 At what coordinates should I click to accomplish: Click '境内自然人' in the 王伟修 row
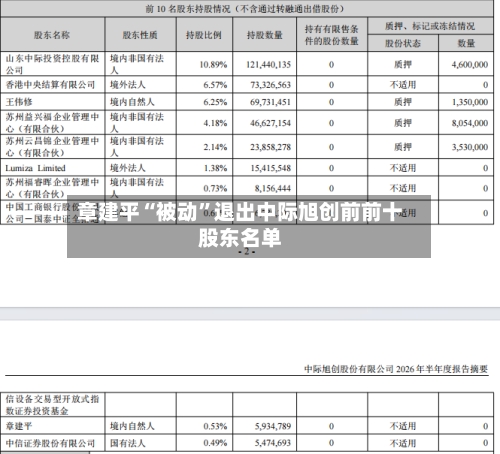[x=132, y=102]
